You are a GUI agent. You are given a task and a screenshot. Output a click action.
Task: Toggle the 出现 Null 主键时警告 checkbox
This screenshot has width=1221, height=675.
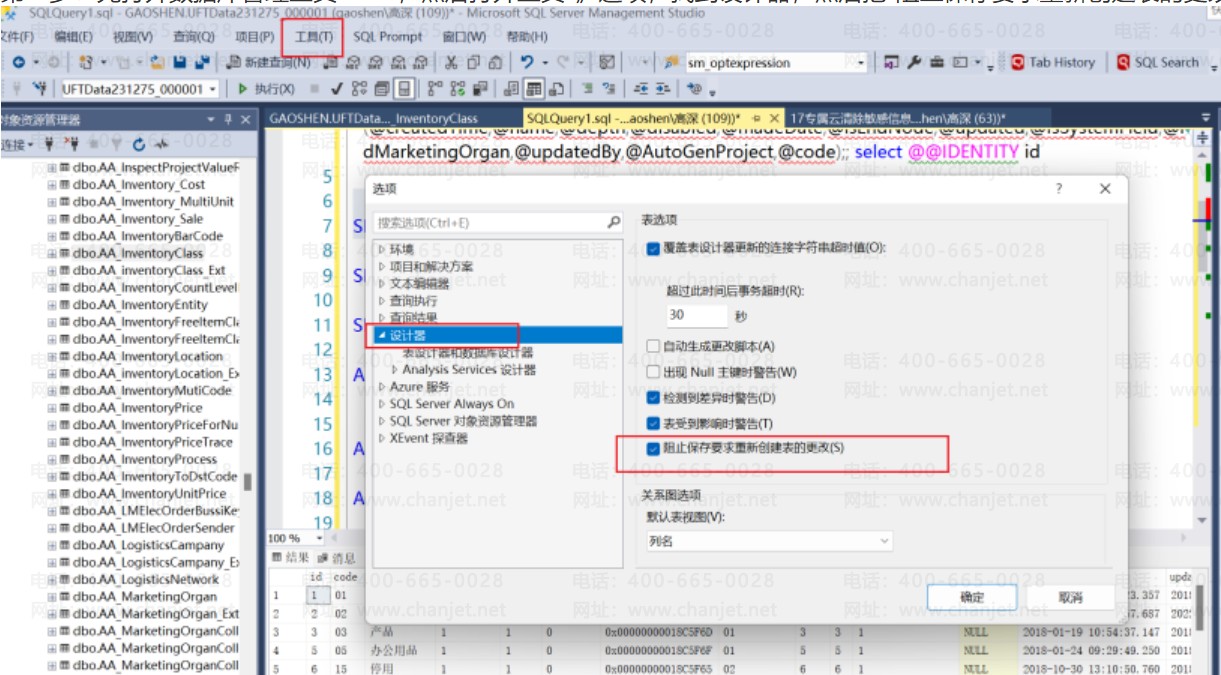(654, 372)
